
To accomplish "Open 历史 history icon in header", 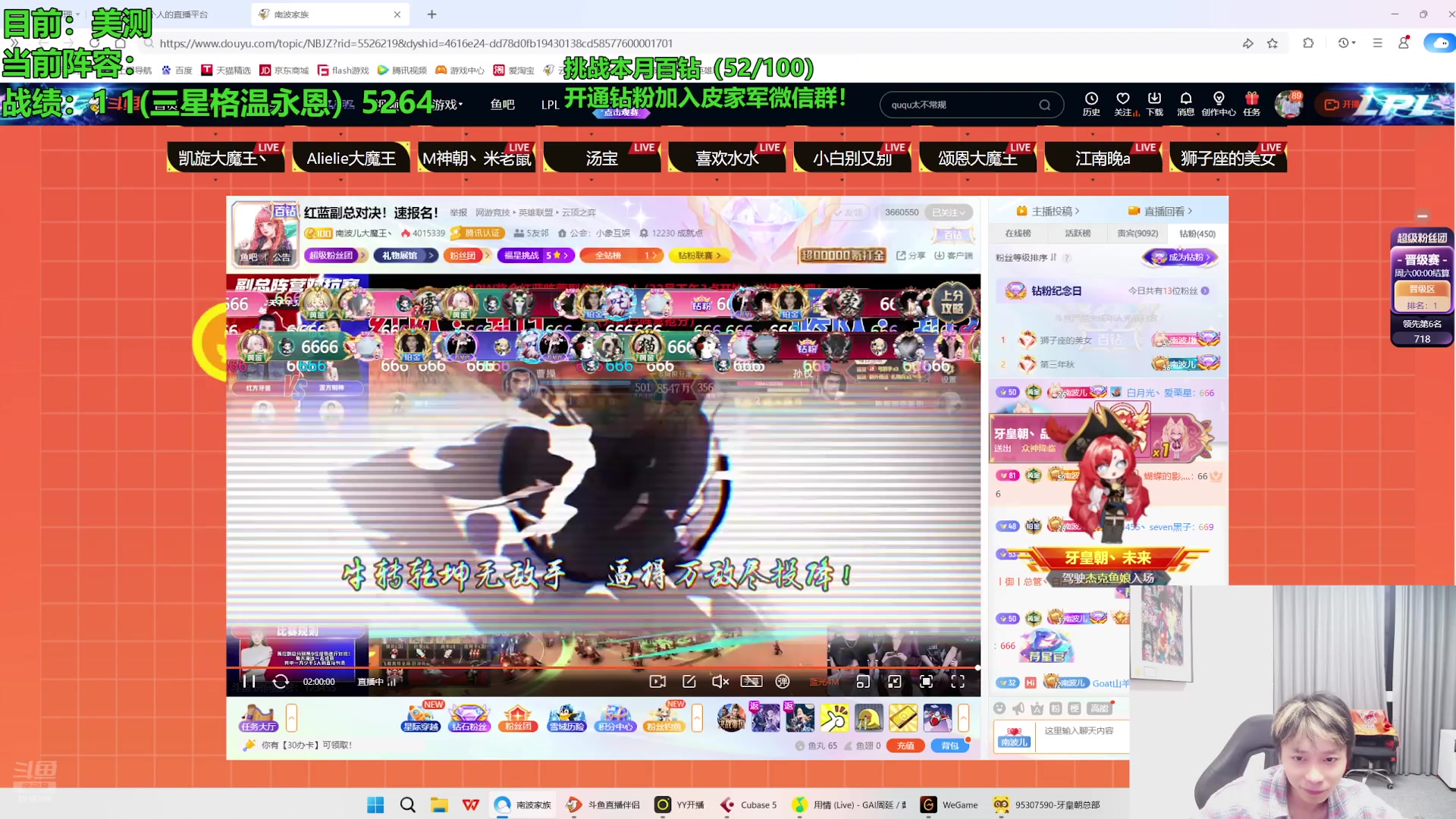I will (x=1091, y=104).
